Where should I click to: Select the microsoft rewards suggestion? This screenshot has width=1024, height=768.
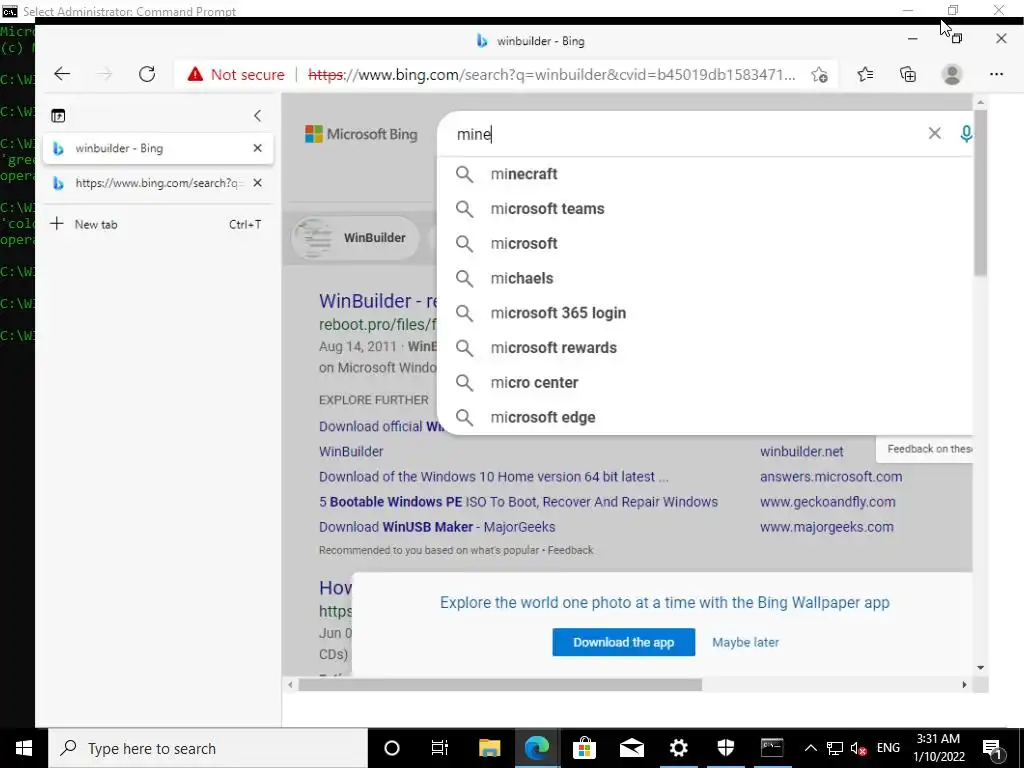pyautogui.click(x=705, y=347)
